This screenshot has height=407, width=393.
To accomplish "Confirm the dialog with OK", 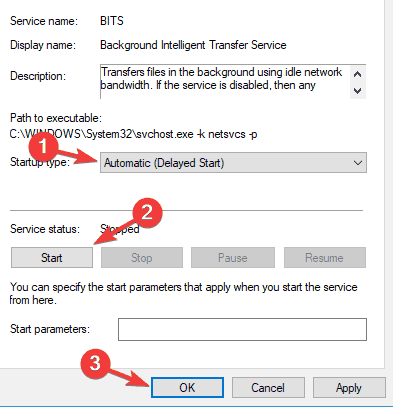I will (x=187, y=387).
